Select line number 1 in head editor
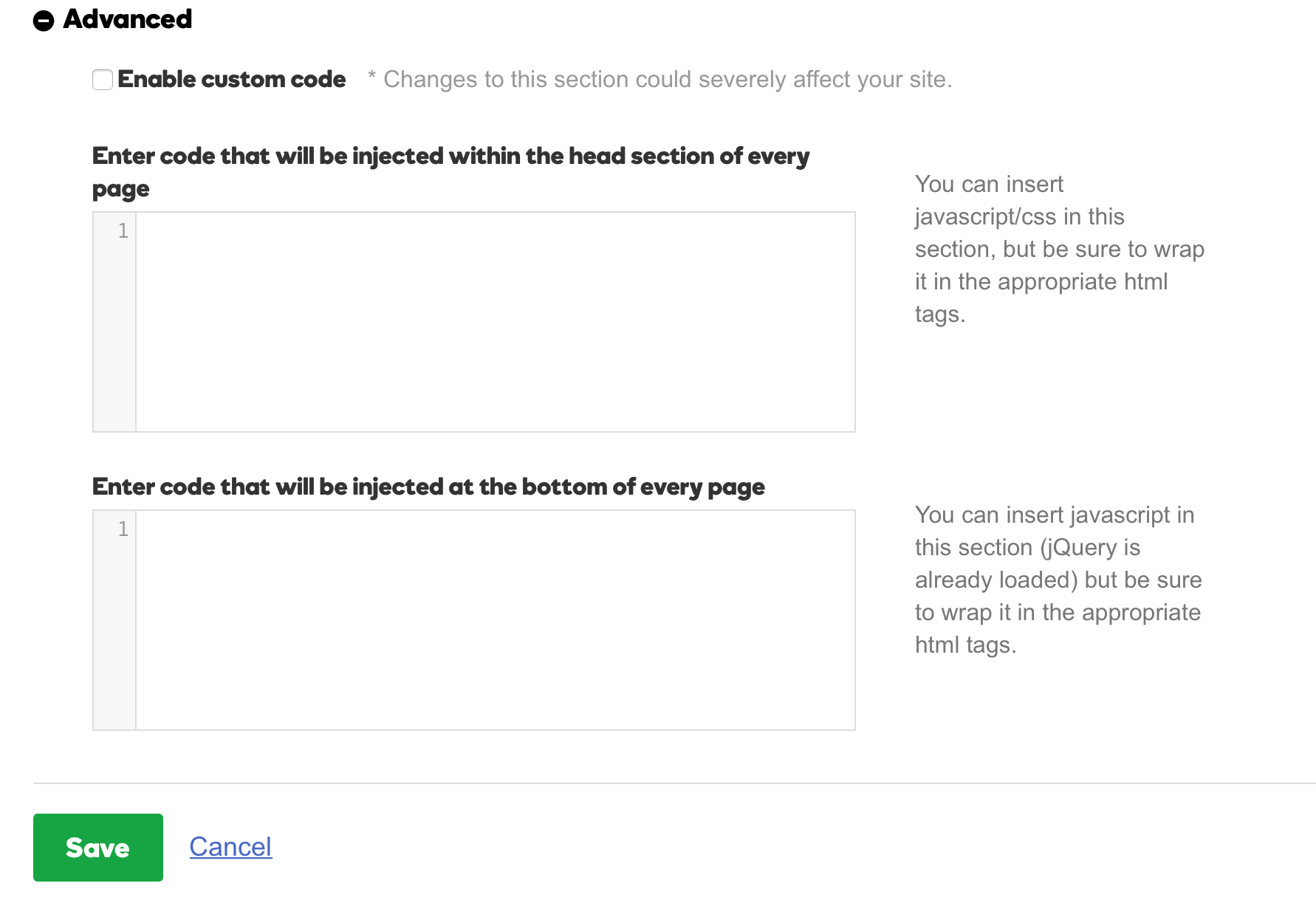The image size is (1316, 917). click(123, 231)
